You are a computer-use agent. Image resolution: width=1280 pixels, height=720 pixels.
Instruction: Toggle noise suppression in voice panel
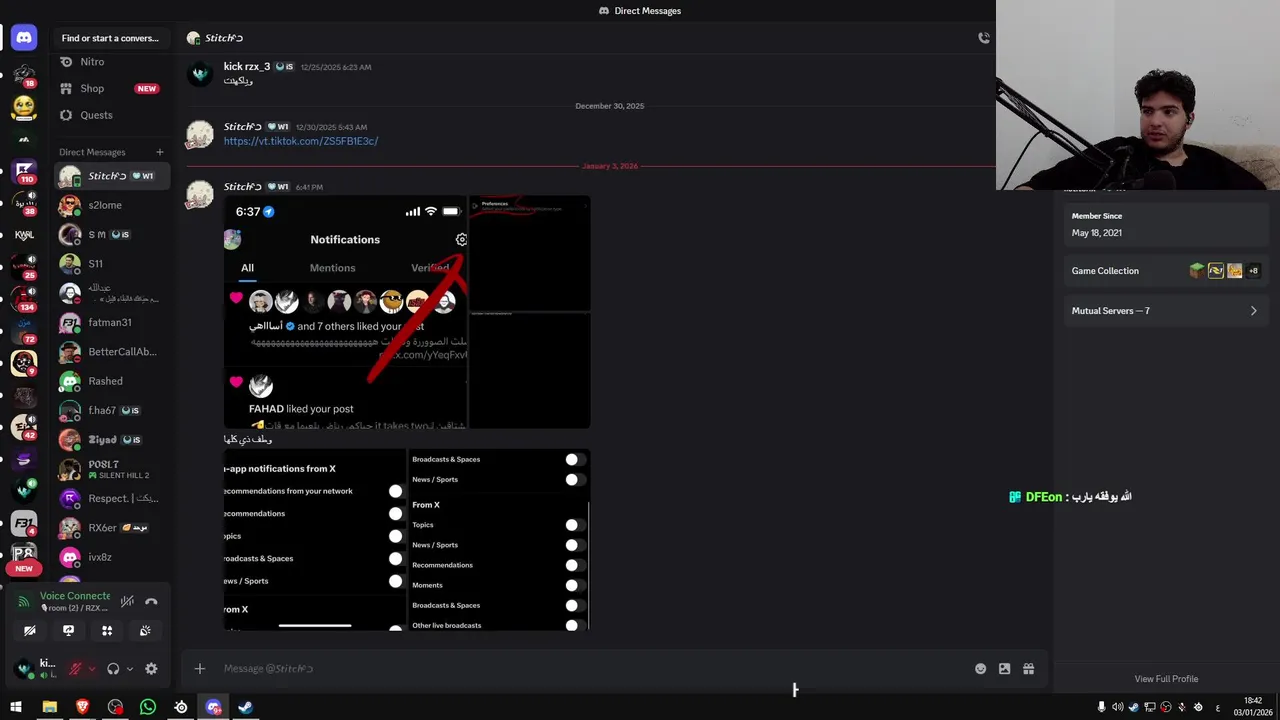coord(127,601)
